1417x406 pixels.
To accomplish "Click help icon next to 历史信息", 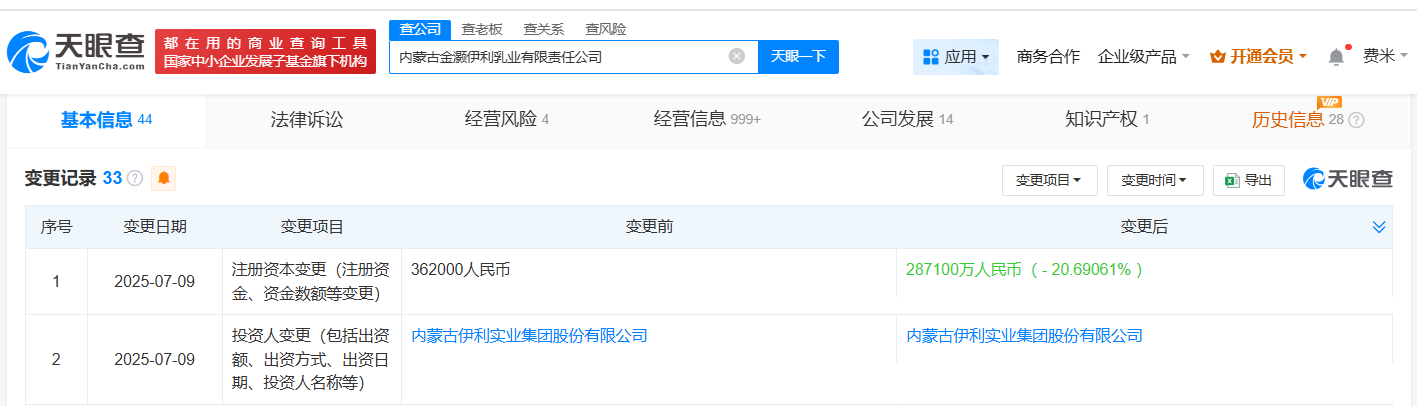I will (1356, 120).
